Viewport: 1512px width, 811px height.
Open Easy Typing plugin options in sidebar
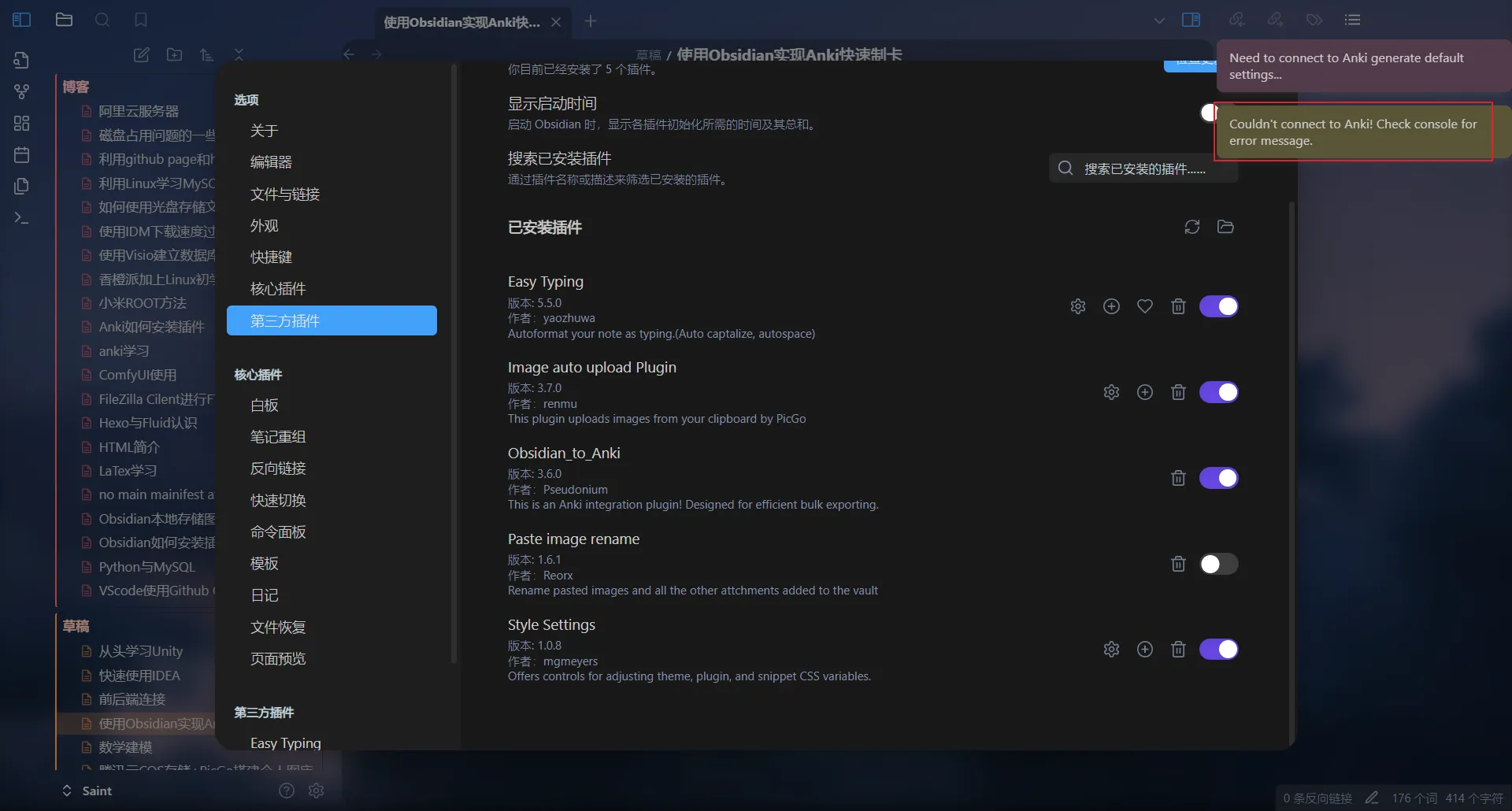pos(332,742)
